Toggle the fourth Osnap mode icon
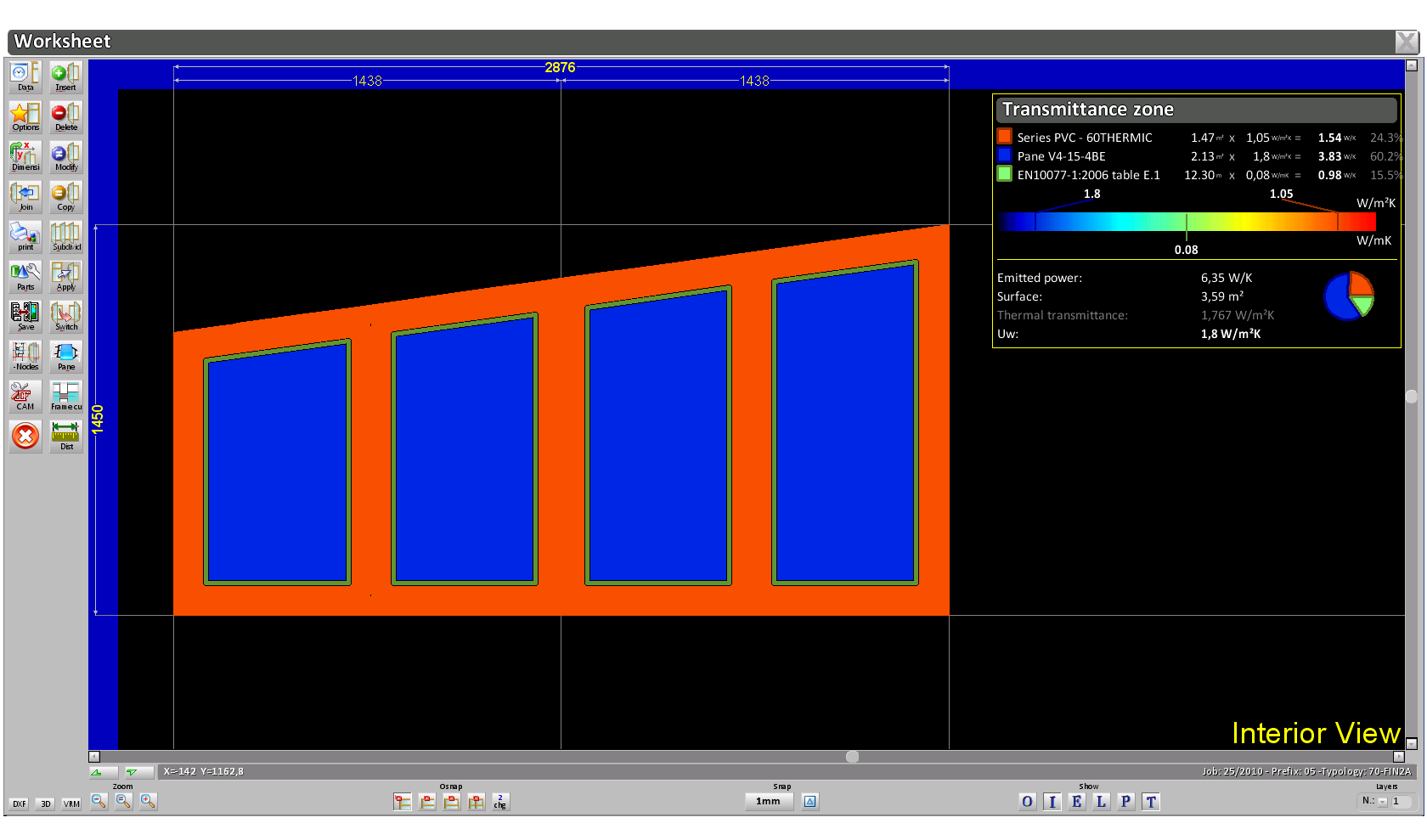This screenshot has width=1427, height=840. (x=477, y=802)
